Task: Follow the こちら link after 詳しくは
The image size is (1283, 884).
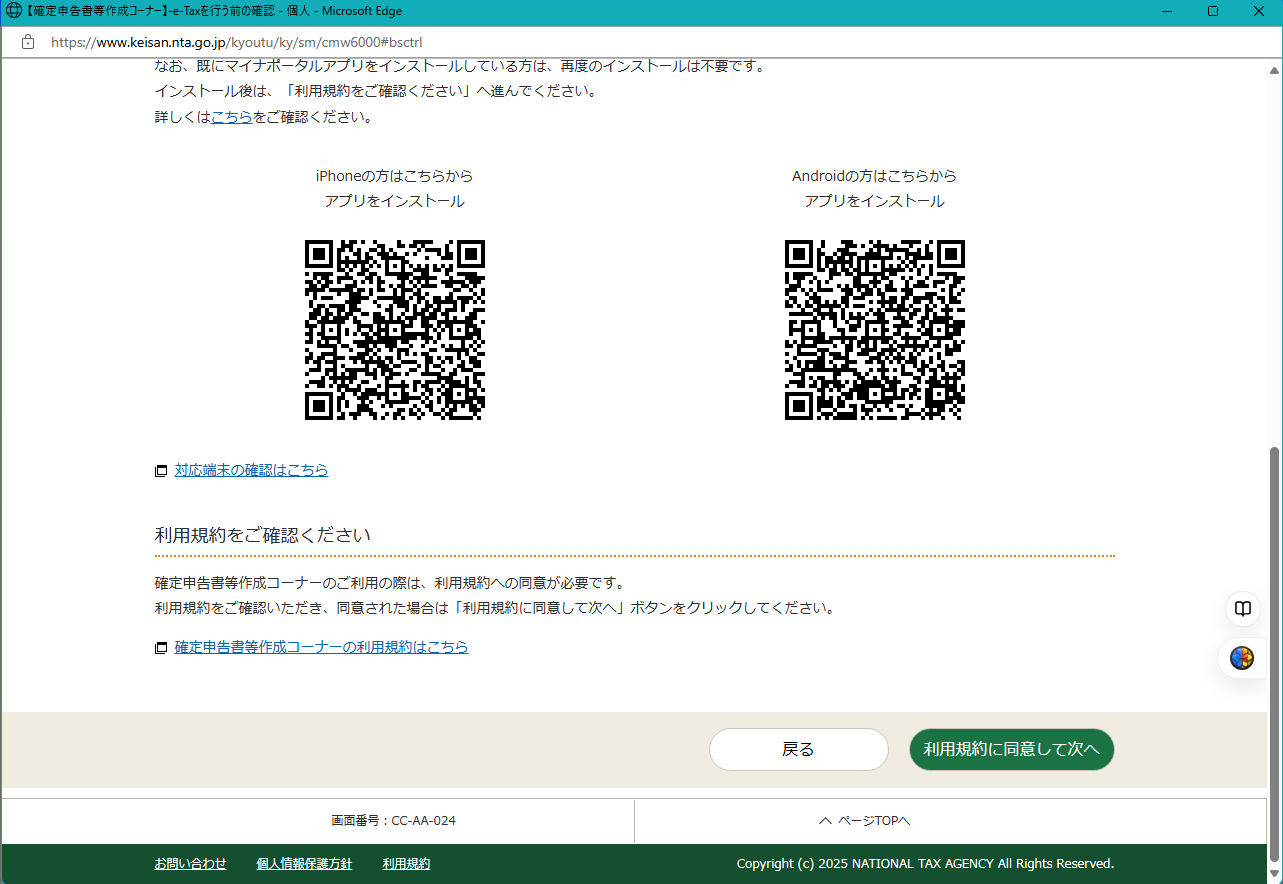Action: click(232, 117)
